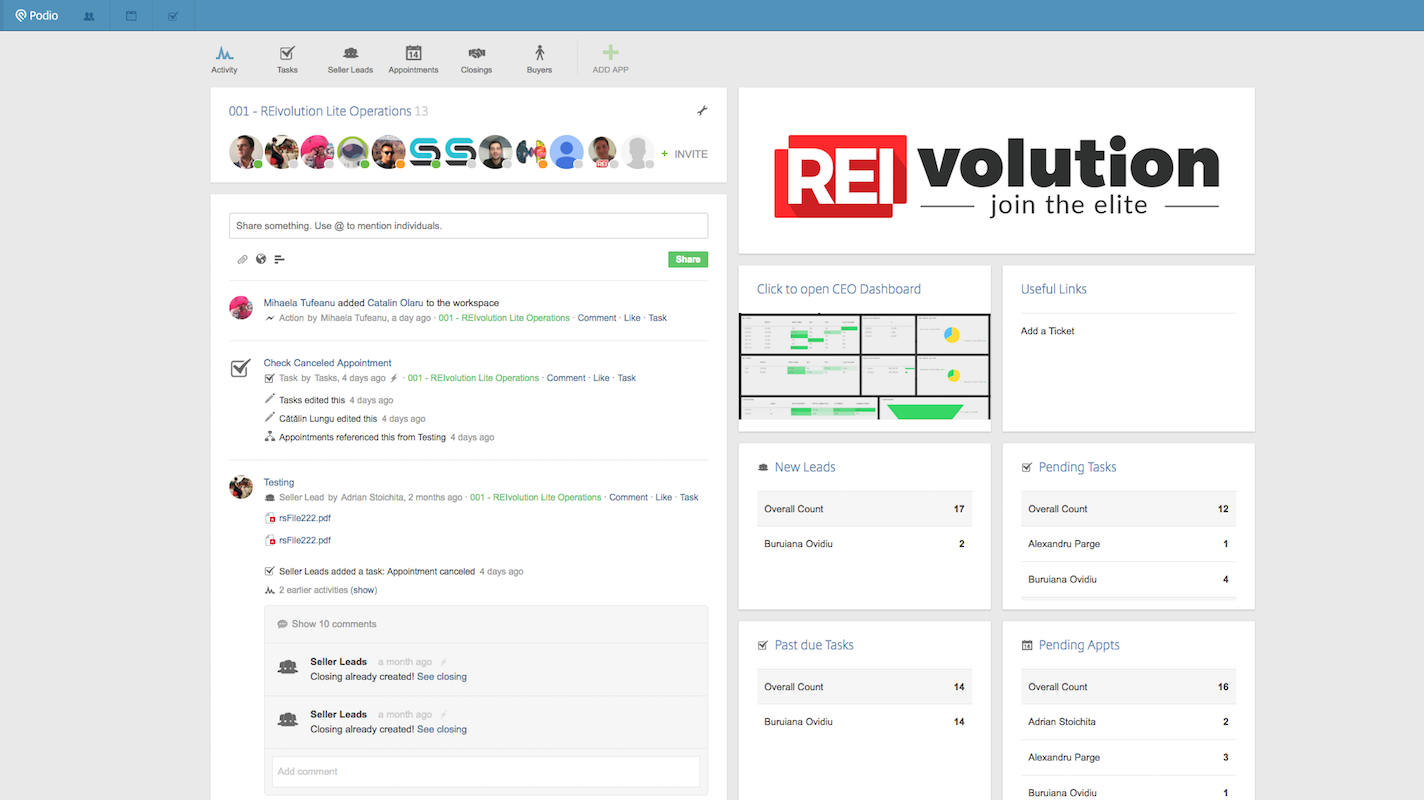Open the Testing seller lead link
Screen dimensions: 1424x800
(279, 482)
